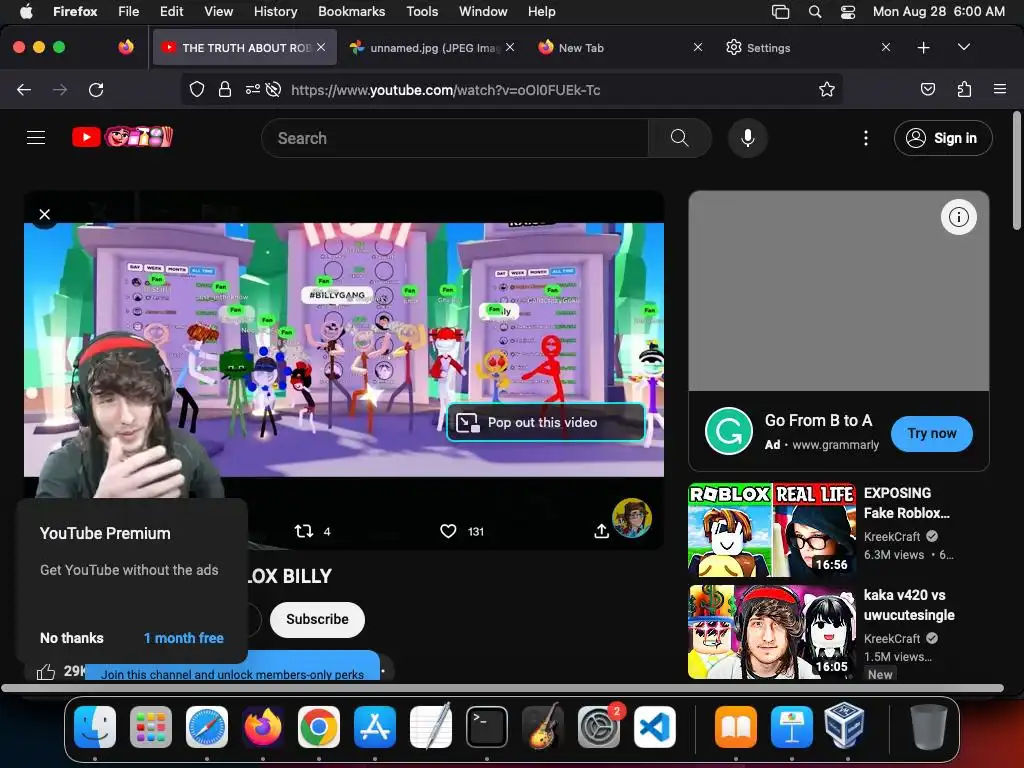1024x768 pixels.
Task: Expand the list all tabs chevron
Action: (x=963, y=48)
